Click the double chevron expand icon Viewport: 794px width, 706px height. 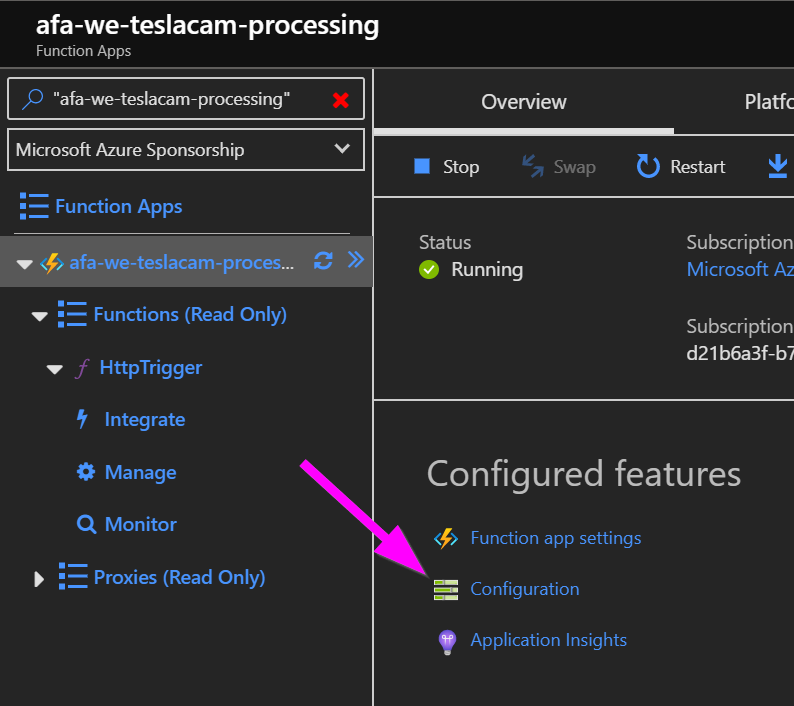(356, 260)
